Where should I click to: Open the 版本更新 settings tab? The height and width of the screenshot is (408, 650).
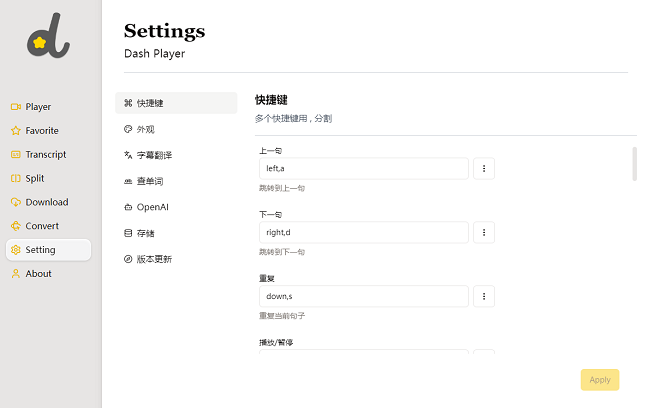point(154,259)
